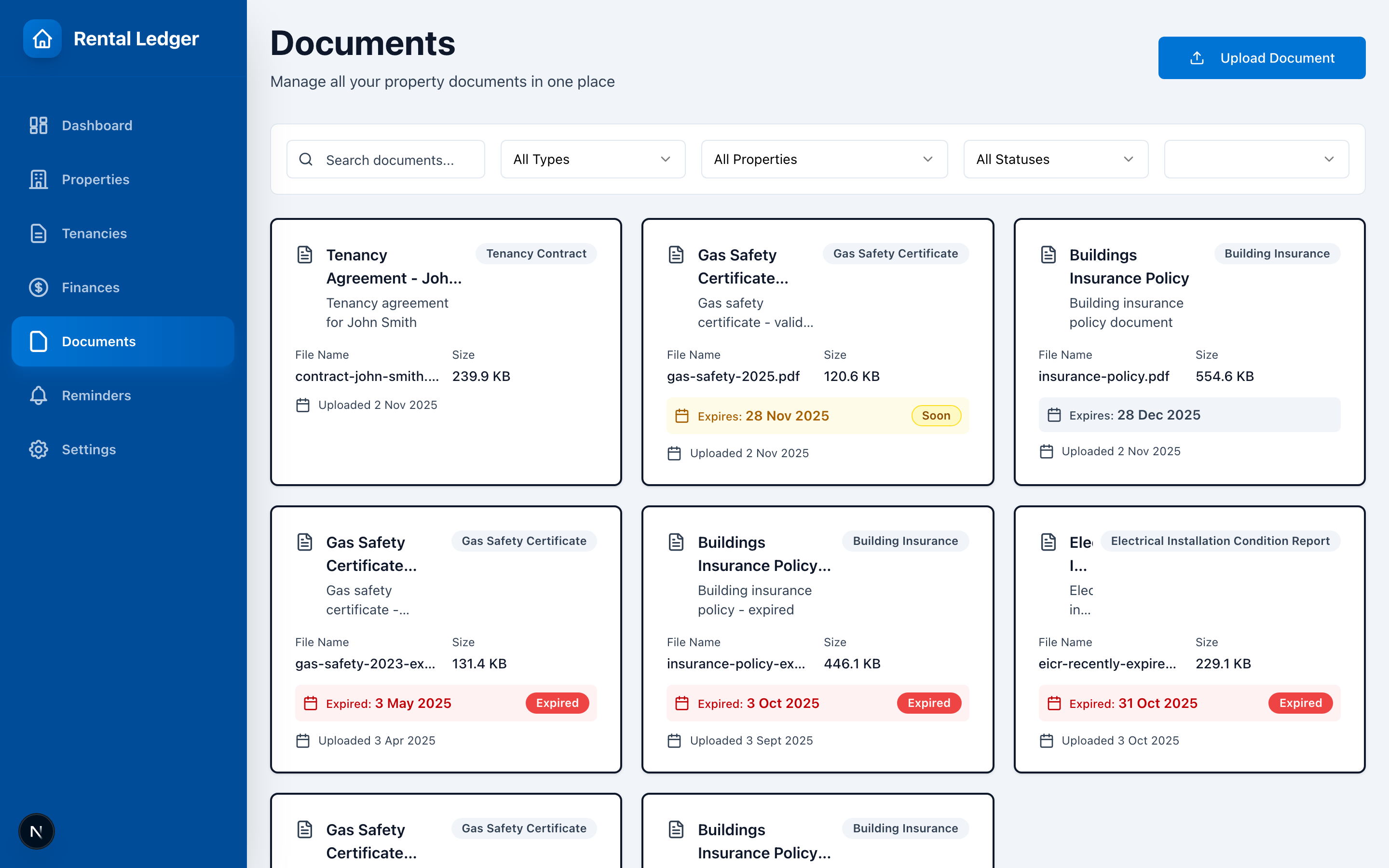Open the All Statuses dropdown
The height and width of the screenshot is (868, 1389).
coord(1055,159)
